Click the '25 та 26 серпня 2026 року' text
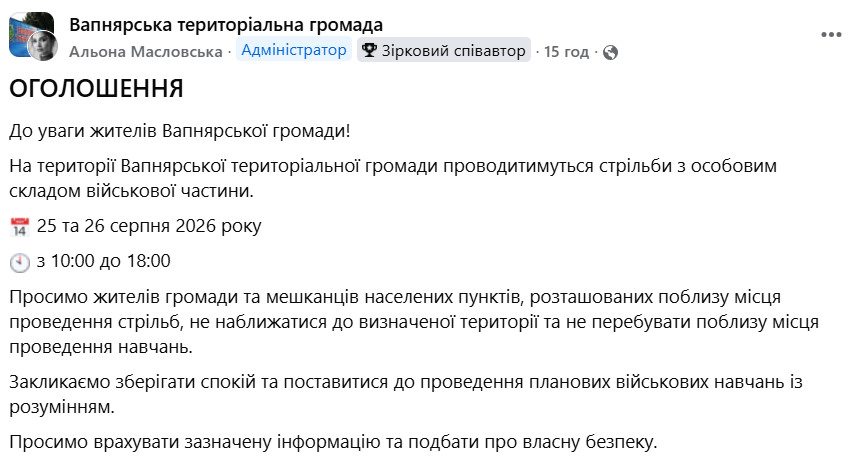Screen dimensions: 860x467 click(x=149, y=226)
